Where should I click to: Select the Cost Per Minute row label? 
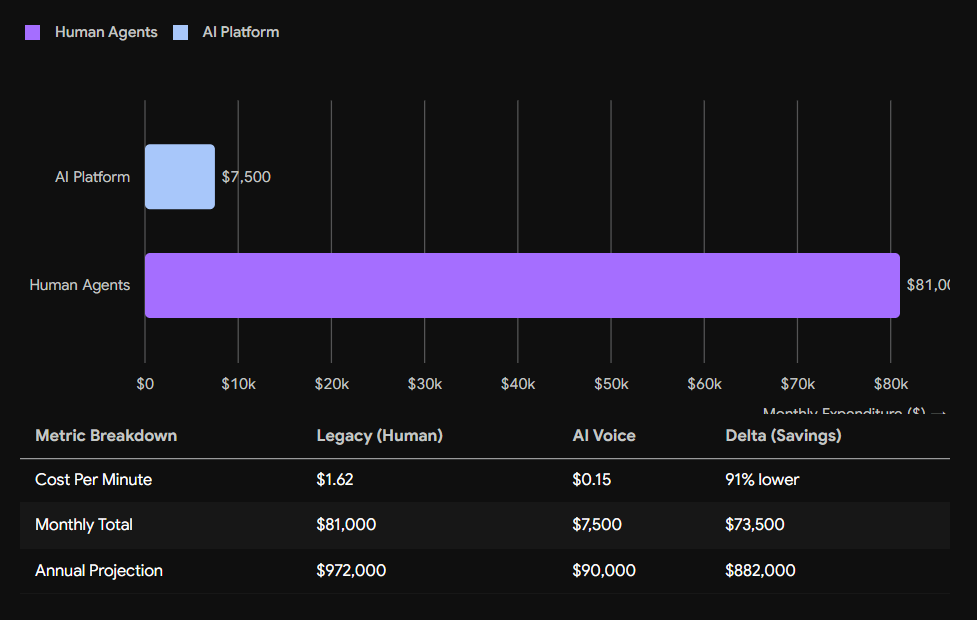93,480
